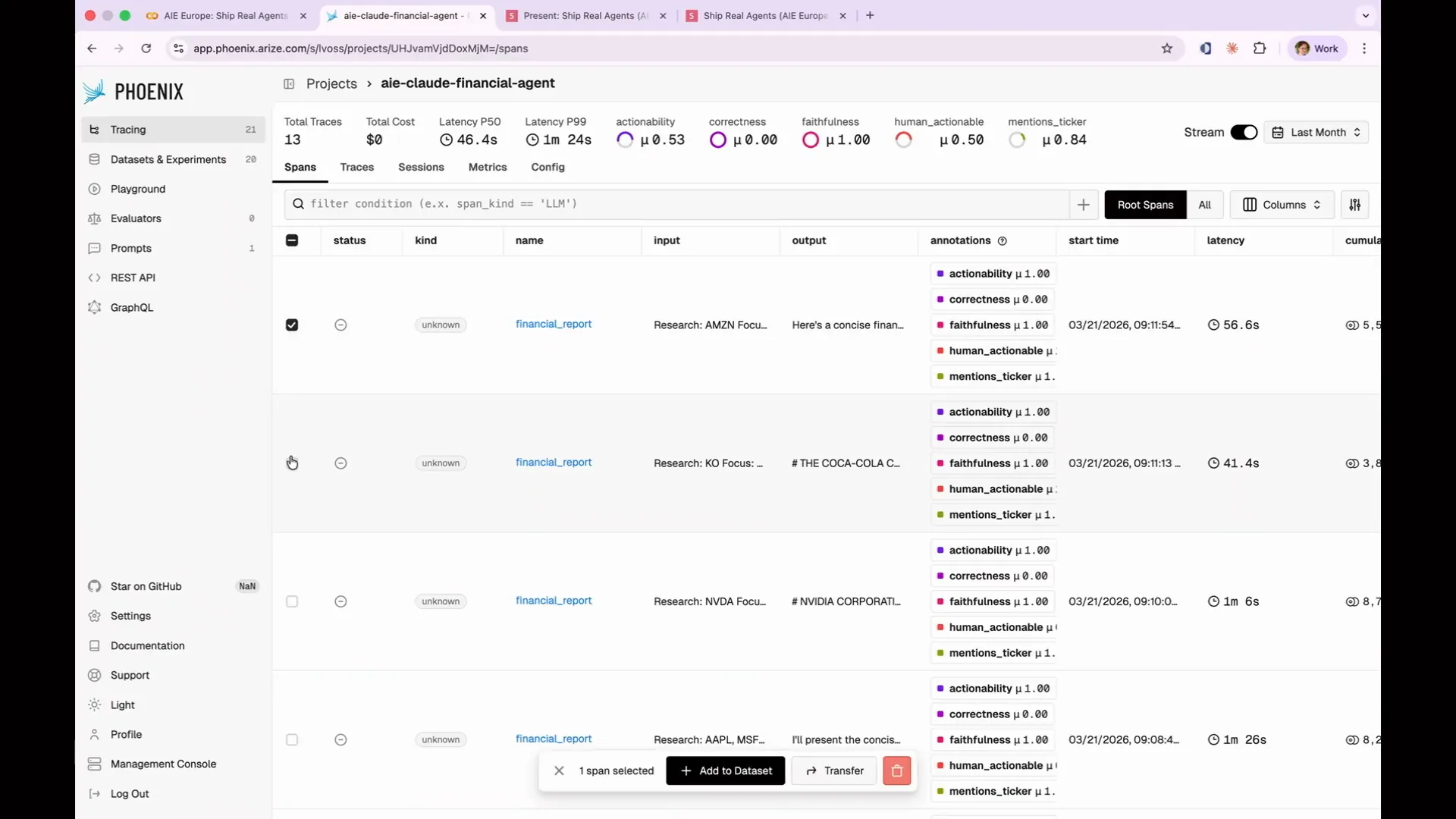Open NVDA financial_report span link
The width and height of the screenshot is (1456, 819).
[554, 601]
